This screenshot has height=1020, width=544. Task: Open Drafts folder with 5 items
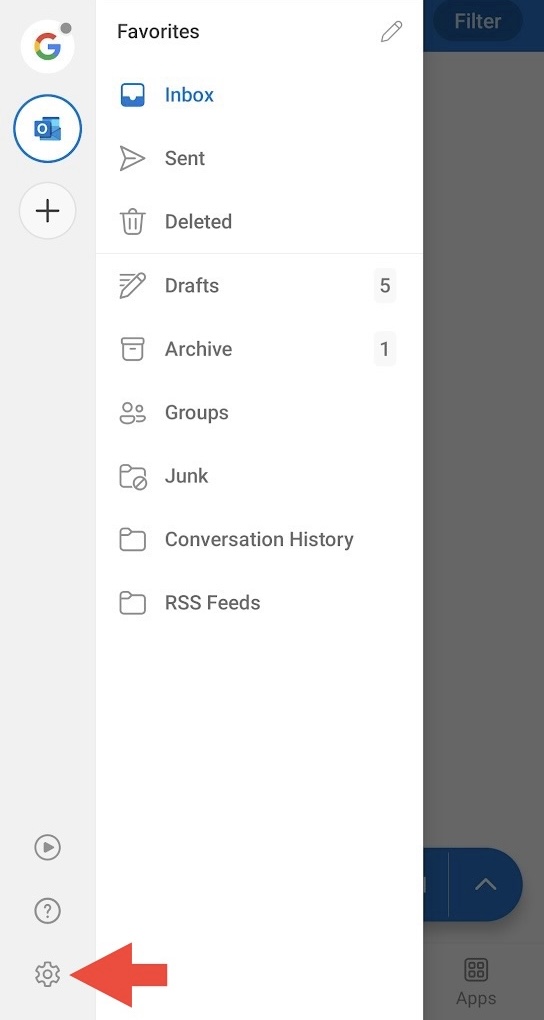tap(259, 286)
